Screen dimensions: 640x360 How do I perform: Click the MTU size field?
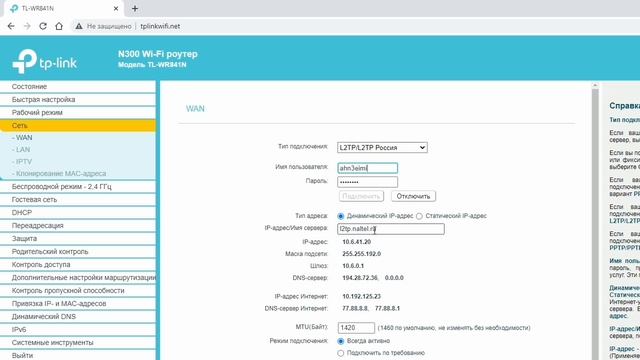point(356,328)
